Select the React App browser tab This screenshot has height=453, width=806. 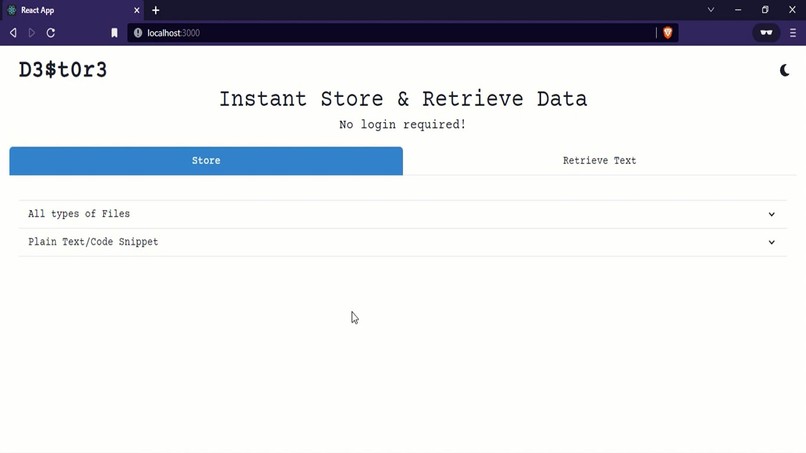point(73,10)
